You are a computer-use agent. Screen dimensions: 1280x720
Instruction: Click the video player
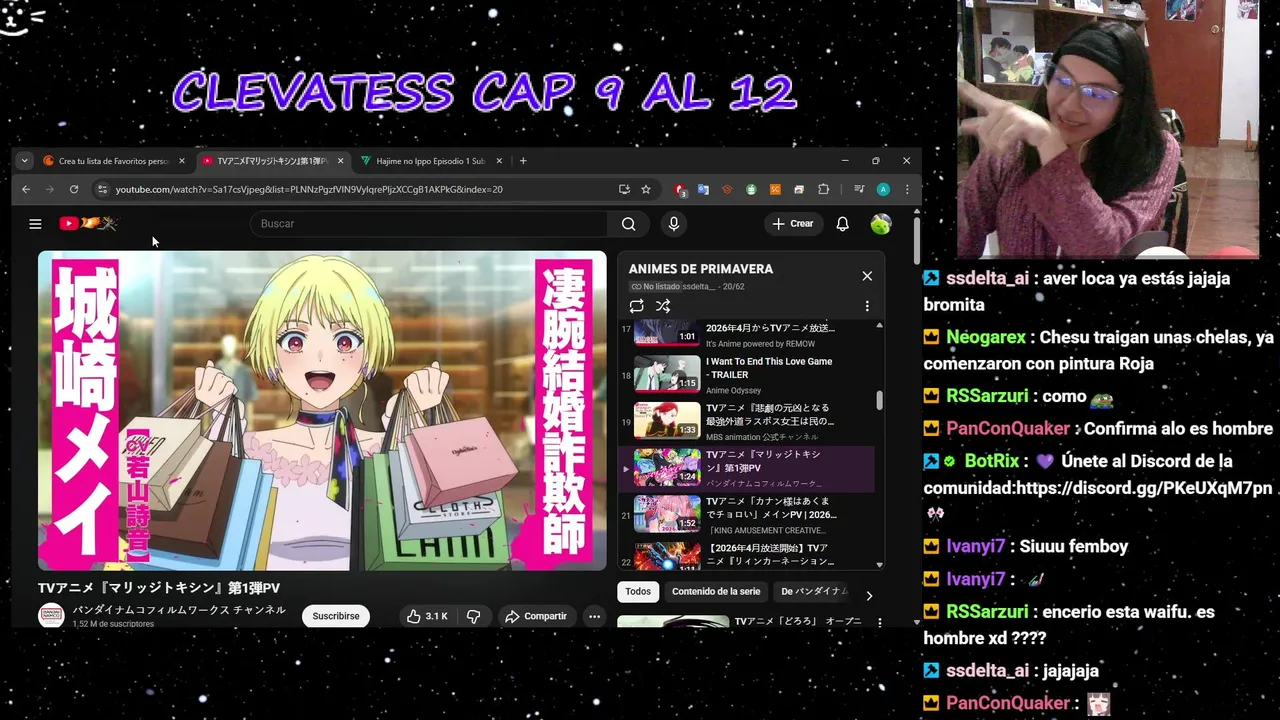[322, 410]
